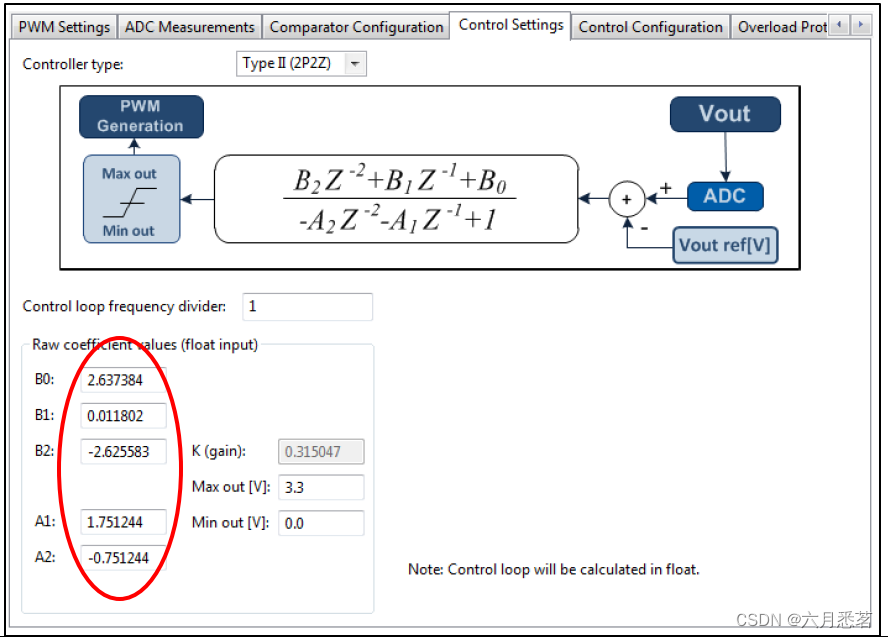This screenshot has width=888, height=638.
Task: Click the Min out [V] field
Action: click(x=321, y=523)
